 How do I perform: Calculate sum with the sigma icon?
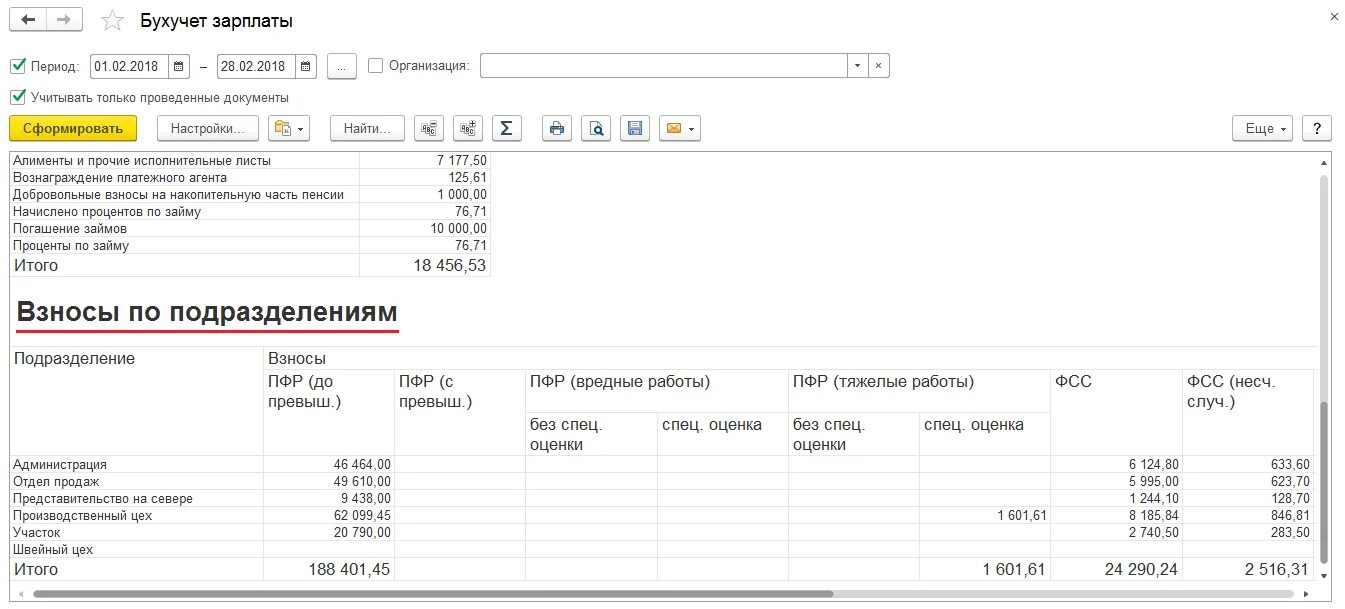507,128
